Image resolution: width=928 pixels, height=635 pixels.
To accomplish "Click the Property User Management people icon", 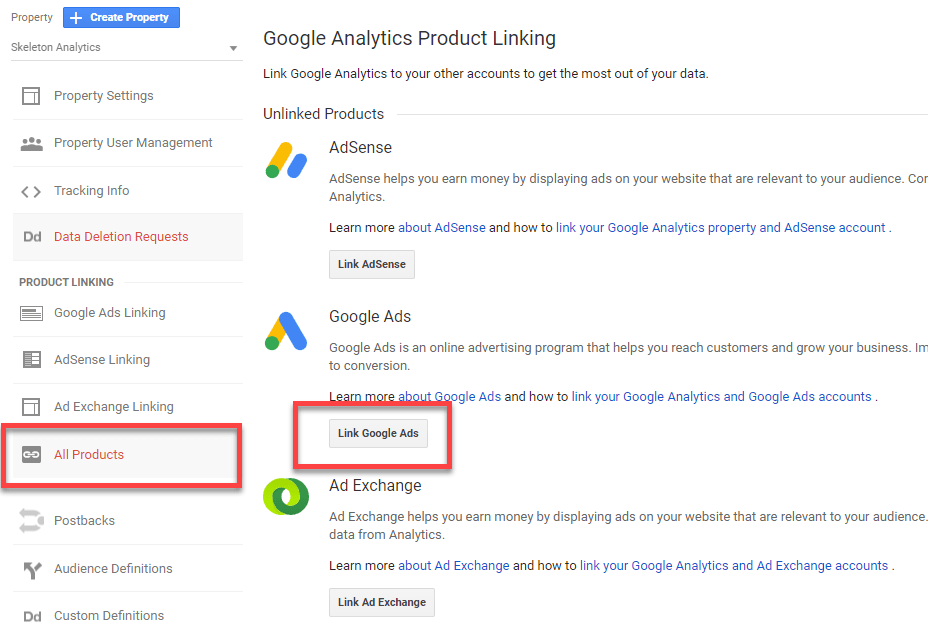I will coord(31,143).
